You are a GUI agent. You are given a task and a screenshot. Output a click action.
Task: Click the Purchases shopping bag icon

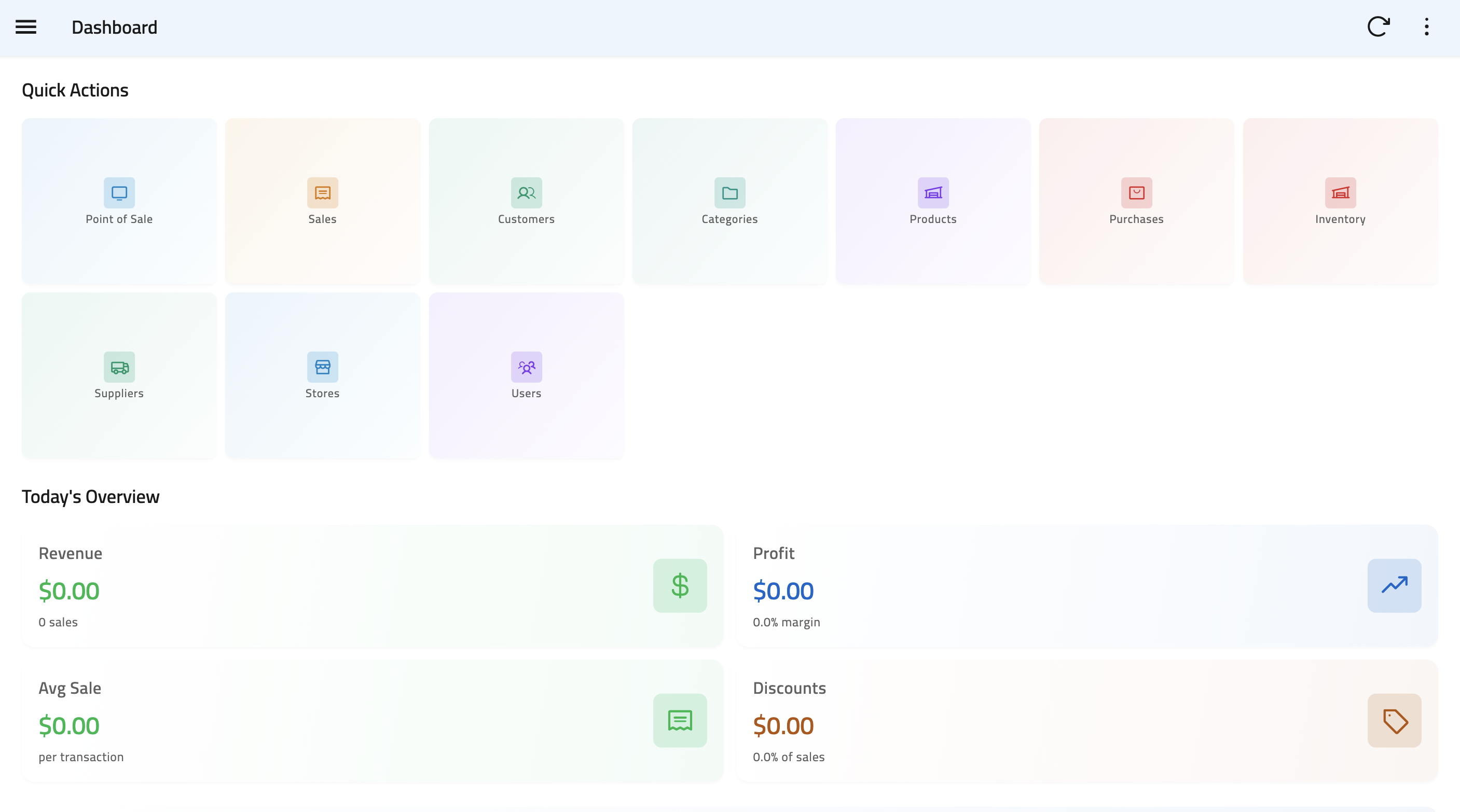(1136, 192)
